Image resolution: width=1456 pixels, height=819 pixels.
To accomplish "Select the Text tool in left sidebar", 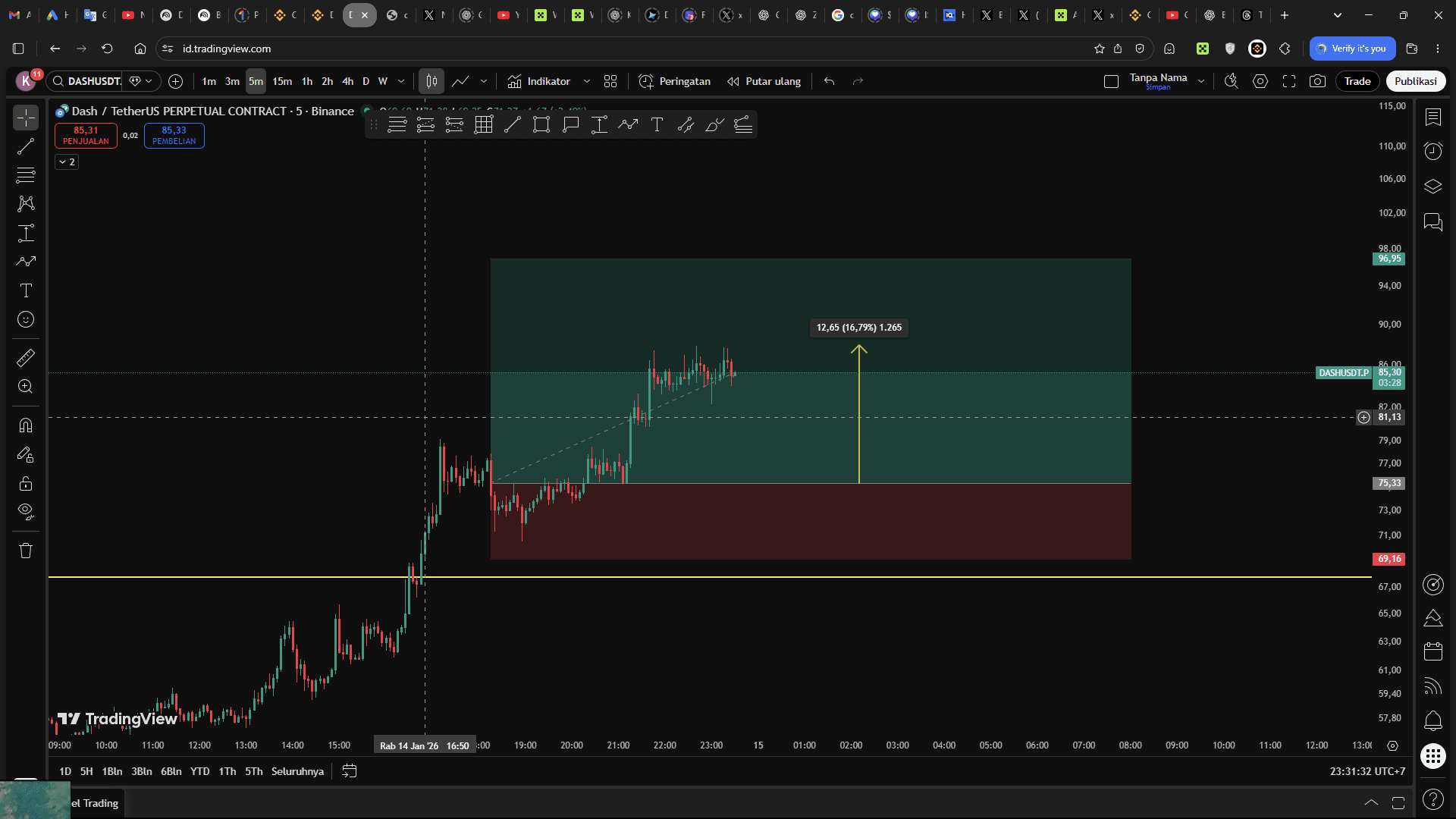I will (26, 290).
